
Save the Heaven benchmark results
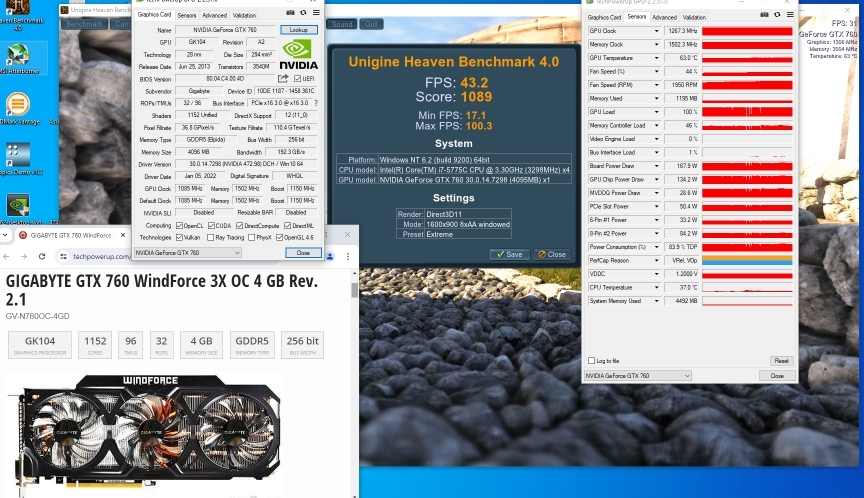[509, 254]
